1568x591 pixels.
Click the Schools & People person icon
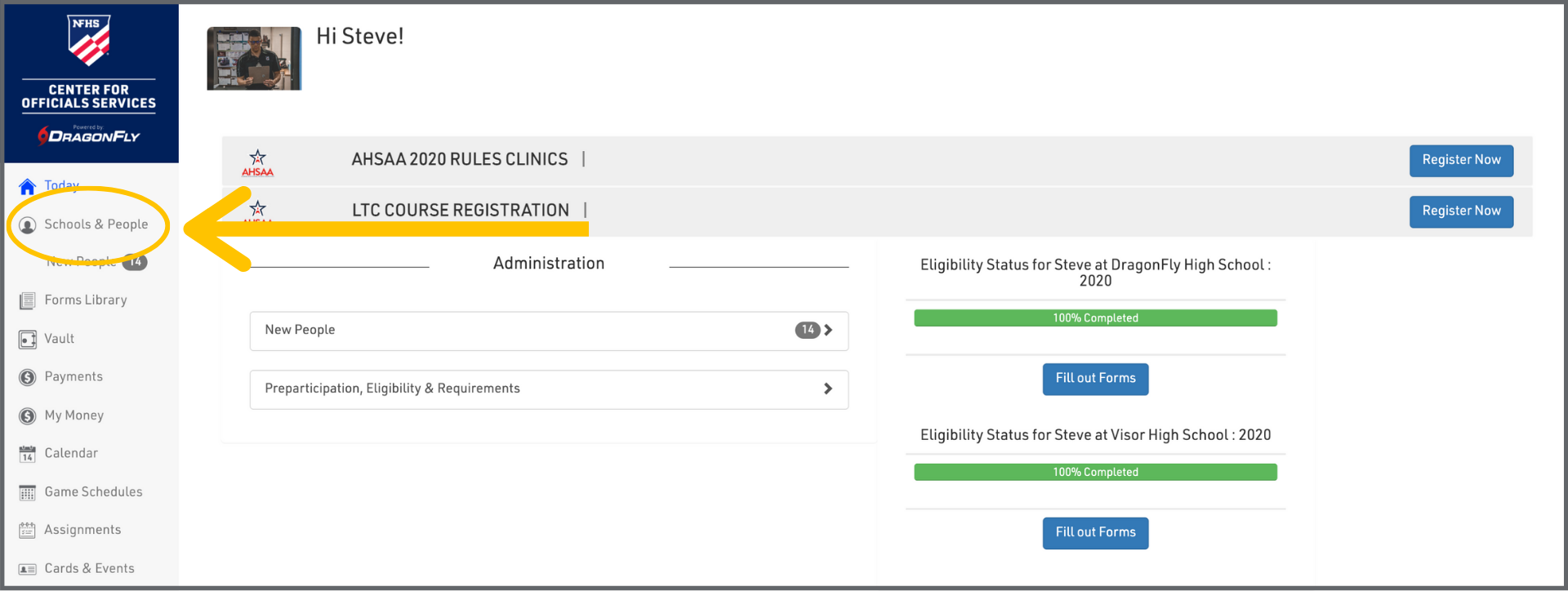coord(28,225)
